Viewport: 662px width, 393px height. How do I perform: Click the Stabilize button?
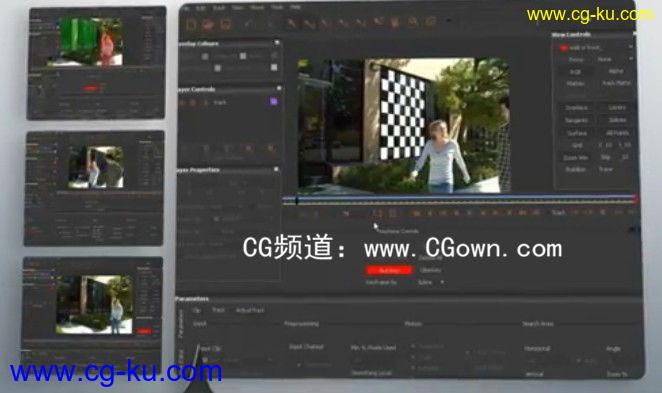point(575,169)
